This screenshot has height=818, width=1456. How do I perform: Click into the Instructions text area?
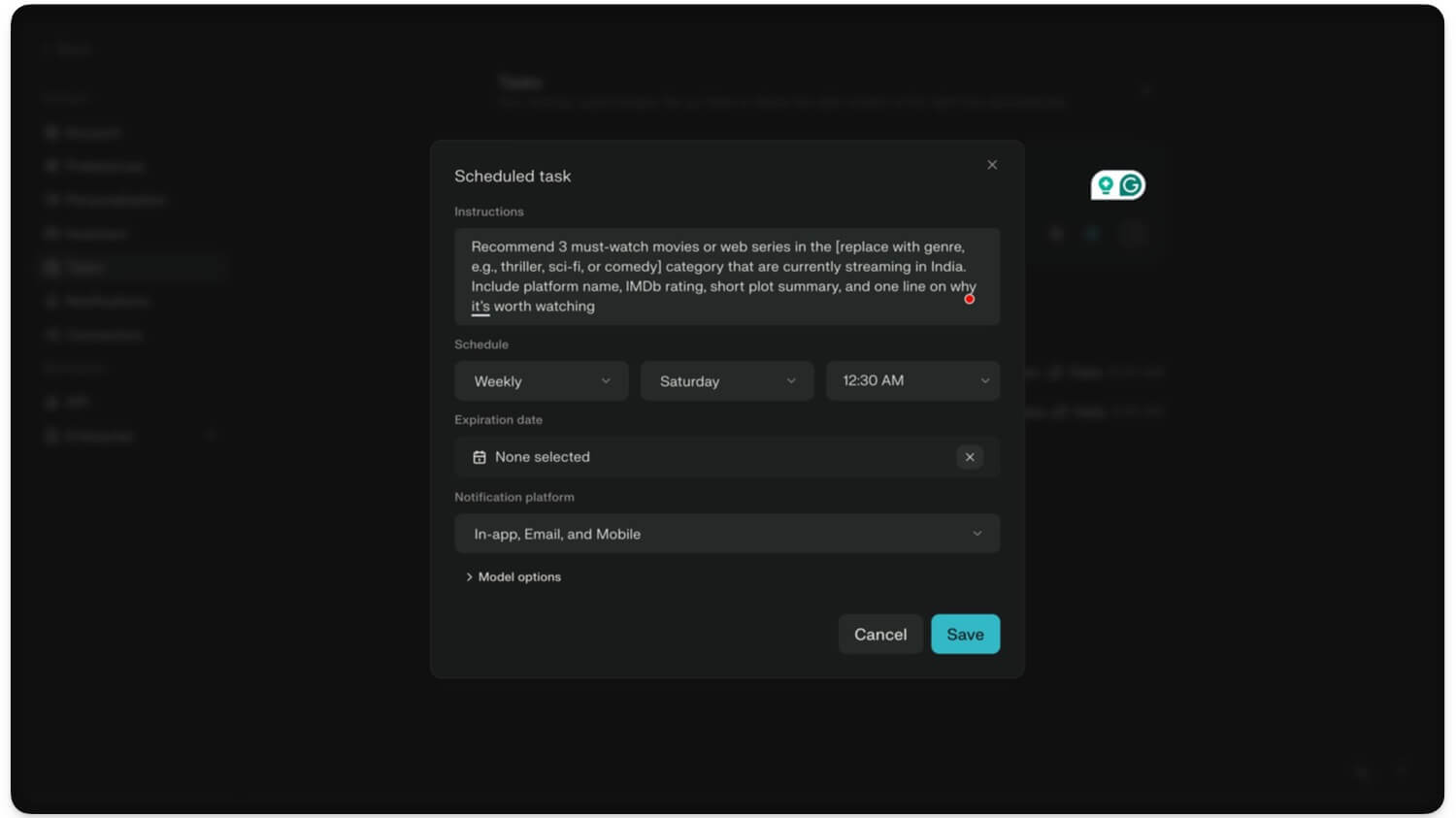coord(726,276)
